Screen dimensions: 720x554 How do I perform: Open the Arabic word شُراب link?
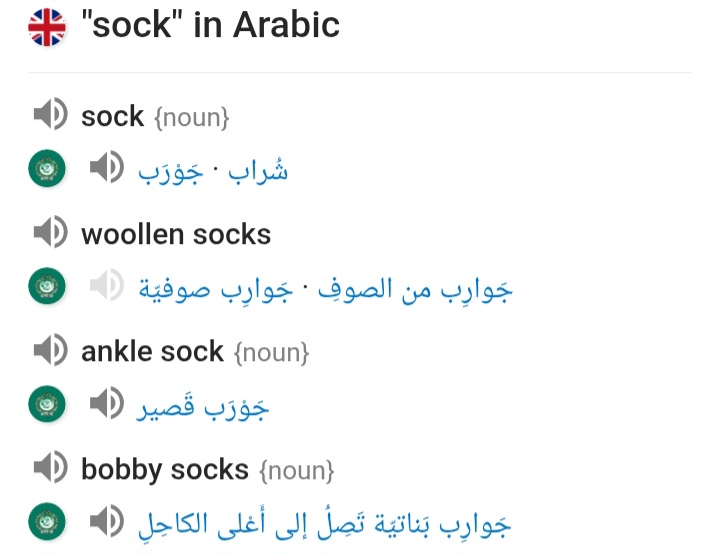(x=258, y=171)
